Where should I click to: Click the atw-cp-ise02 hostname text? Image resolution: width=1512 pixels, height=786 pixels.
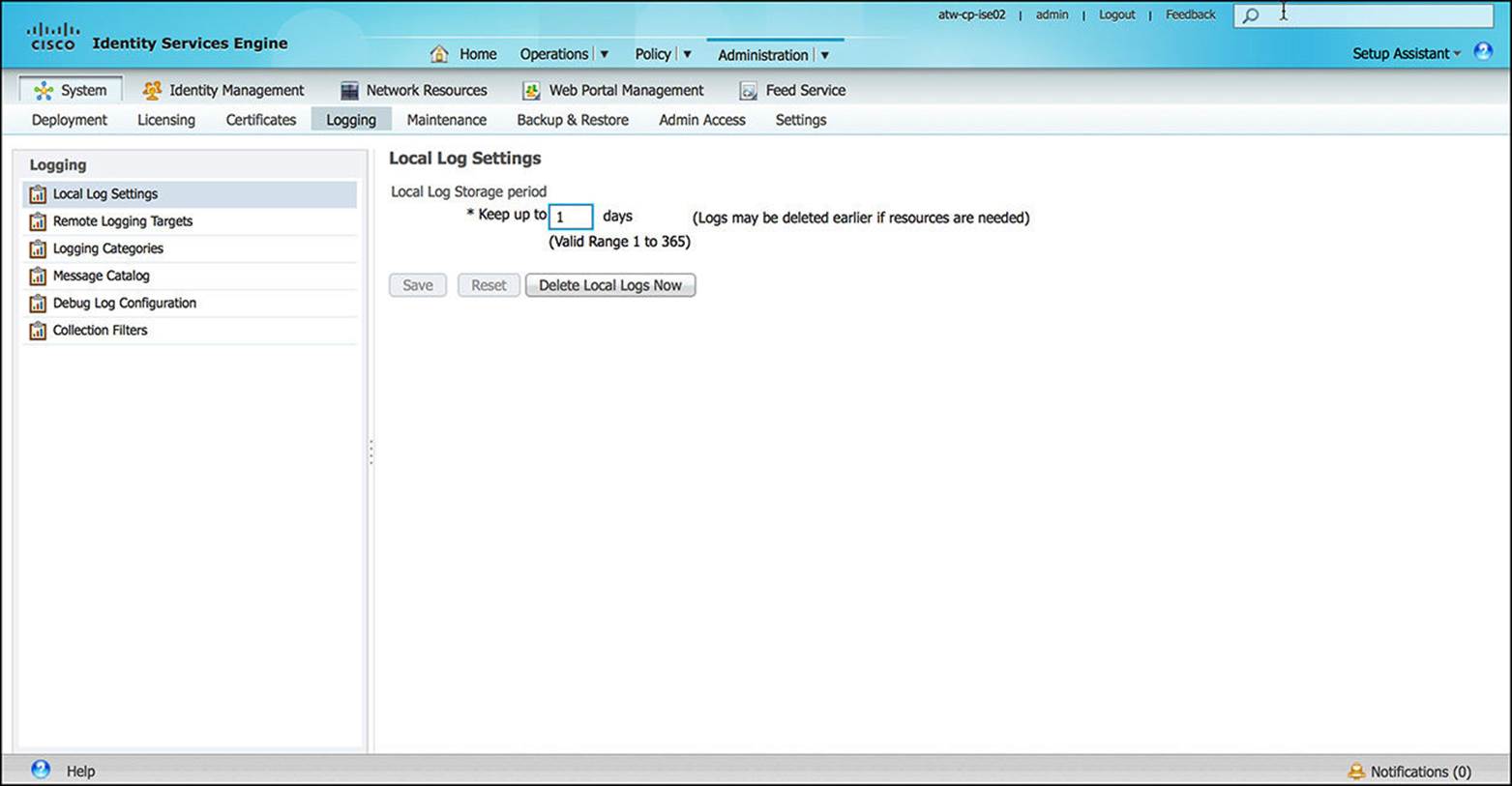click(971, 15)
